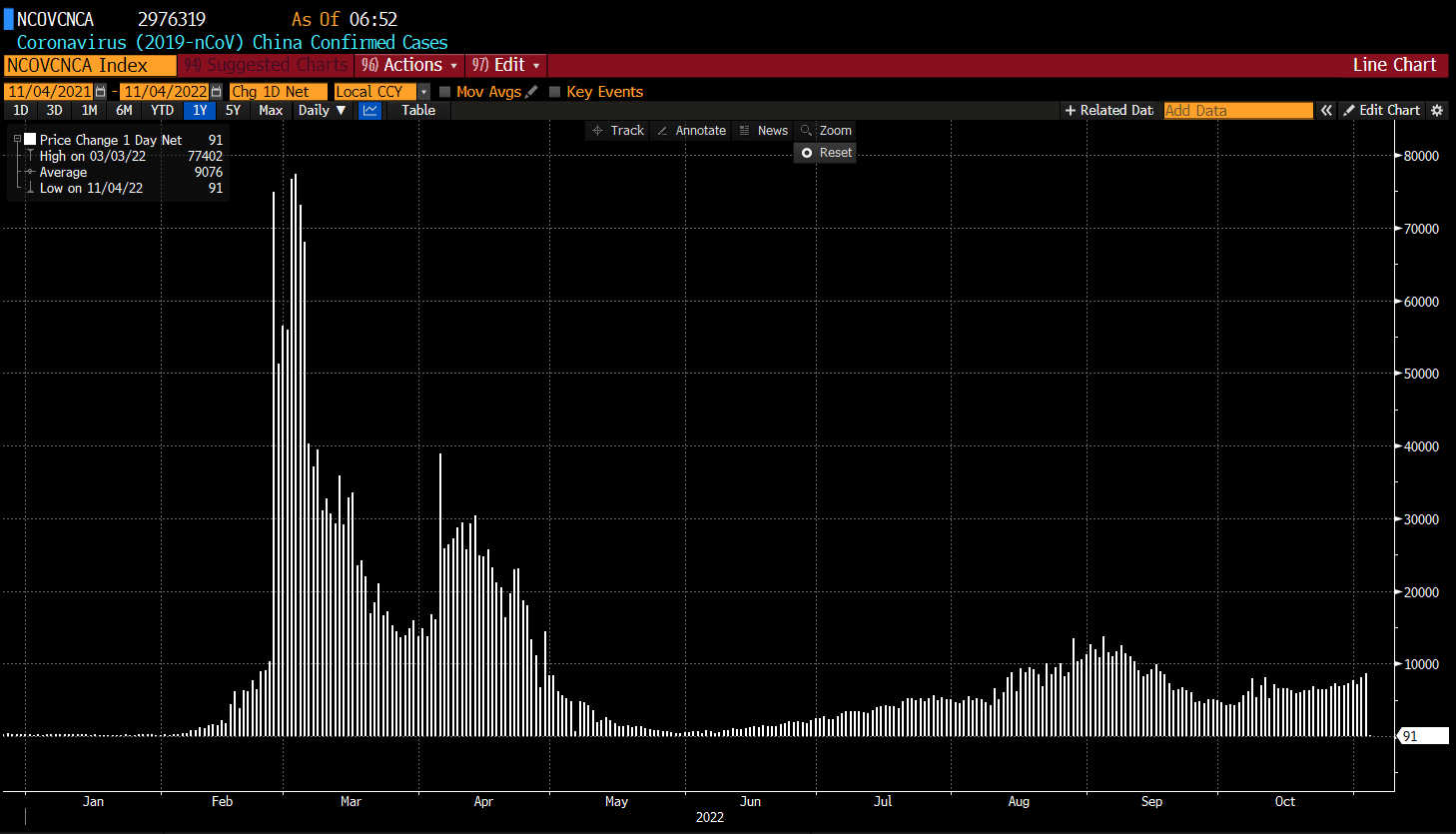
Task: Click the double left chevron collapse icon
Action: 1326,111
